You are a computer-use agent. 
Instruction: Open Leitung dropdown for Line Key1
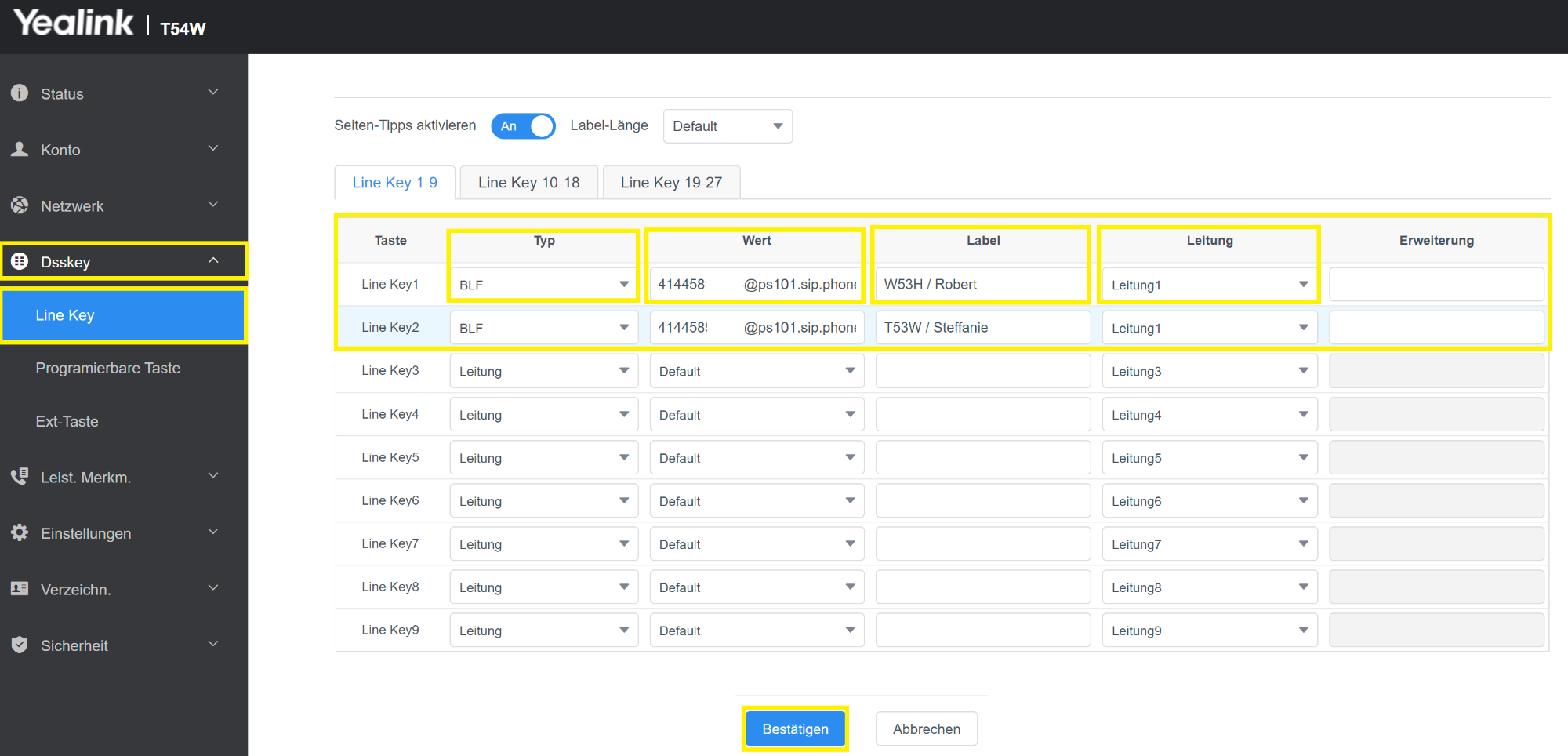click(1210, 285)
